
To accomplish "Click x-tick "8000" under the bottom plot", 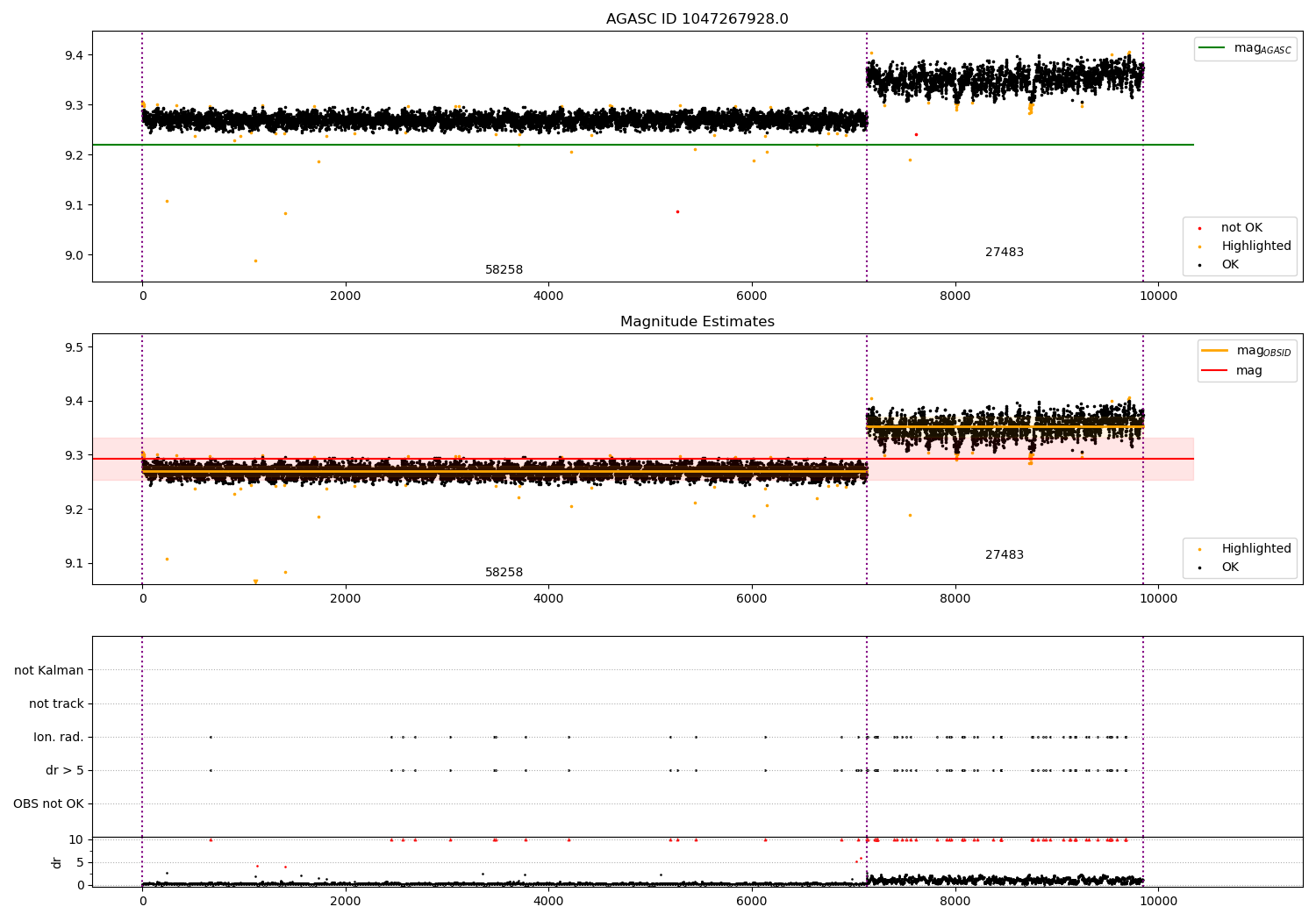I will (955, 902).
